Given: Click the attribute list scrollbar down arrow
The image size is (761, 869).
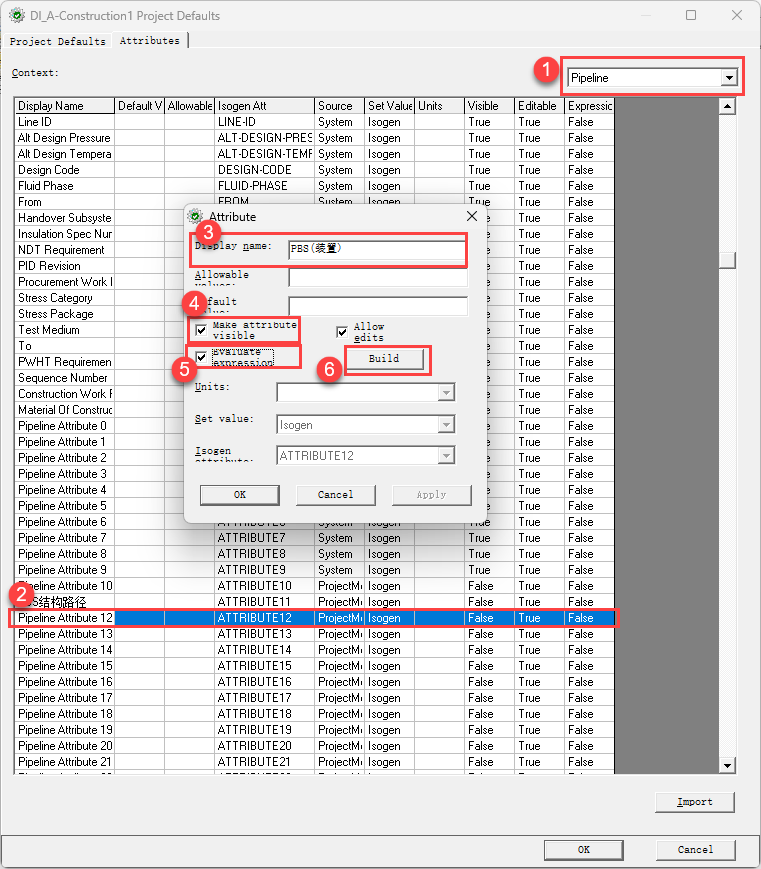Looking at the screenshot, I should pyautogui.click(x=728, y=765).
